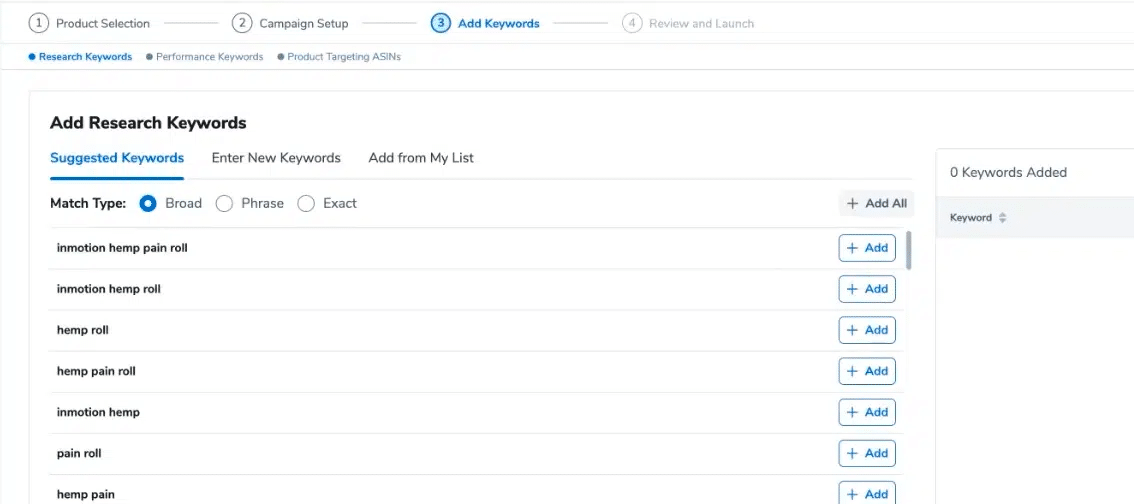Switch to Enter New Keywords tab

276,158
